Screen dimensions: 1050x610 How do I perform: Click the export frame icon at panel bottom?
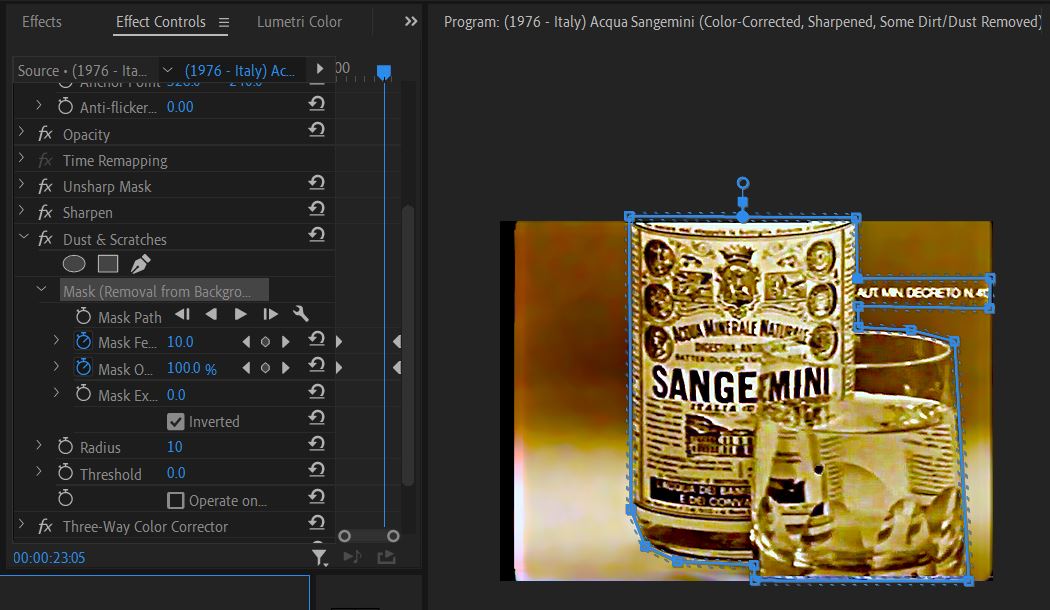(x=386, y=556)
